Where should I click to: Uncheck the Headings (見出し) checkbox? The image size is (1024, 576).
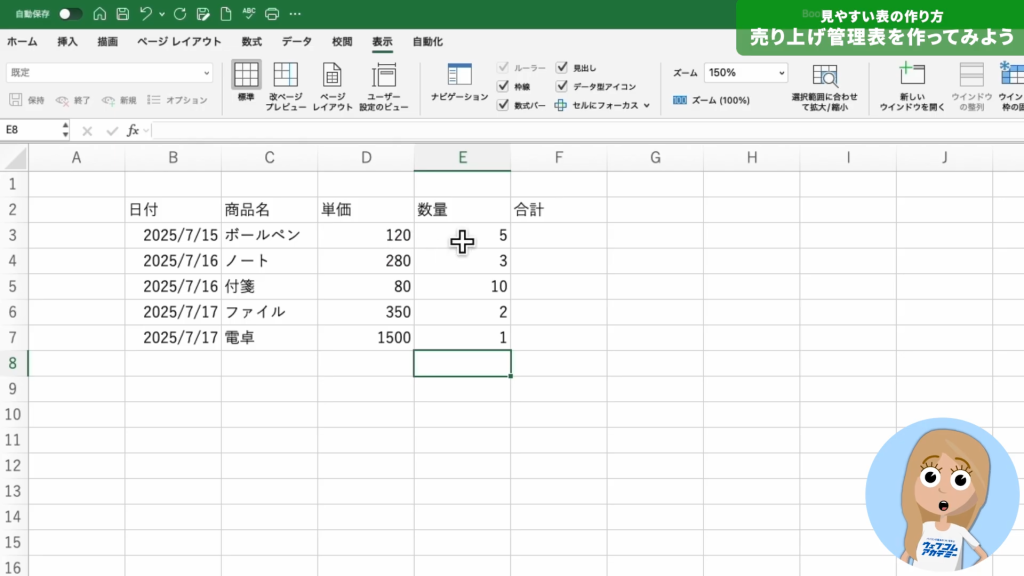tap(562, 68)
